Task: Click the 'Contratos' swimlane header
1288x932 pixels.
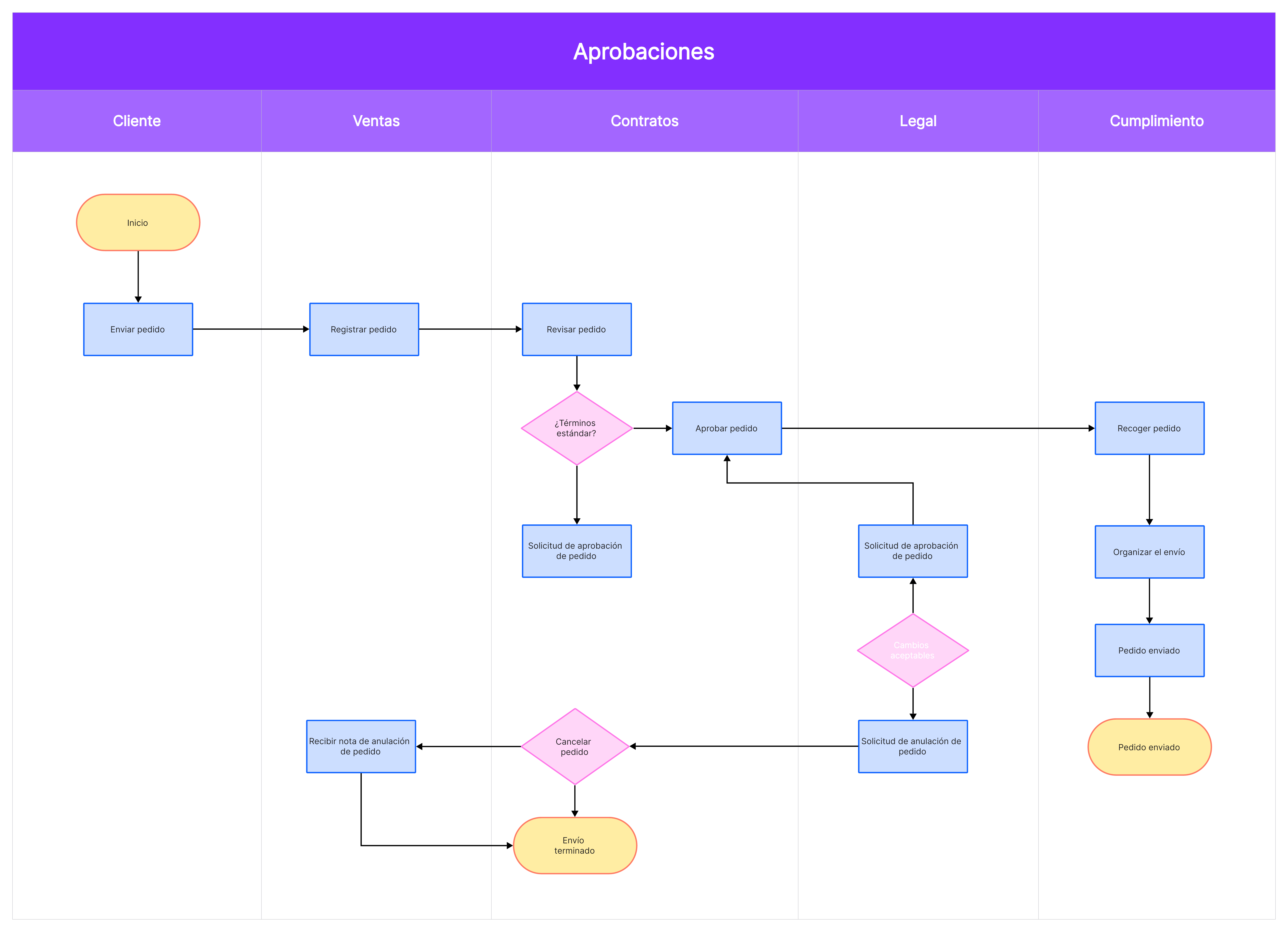Action: point(645,121)
